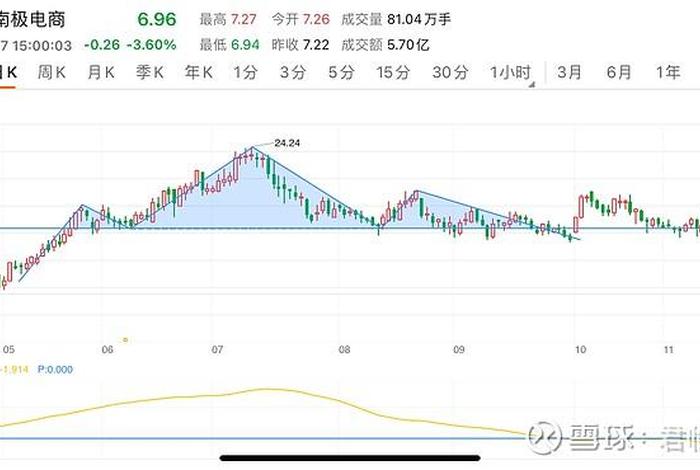Image resolution: width=700 pixels, height=470 pixels.
Task: Show the 年K yearly candlestick view
Action: point(199,72)
